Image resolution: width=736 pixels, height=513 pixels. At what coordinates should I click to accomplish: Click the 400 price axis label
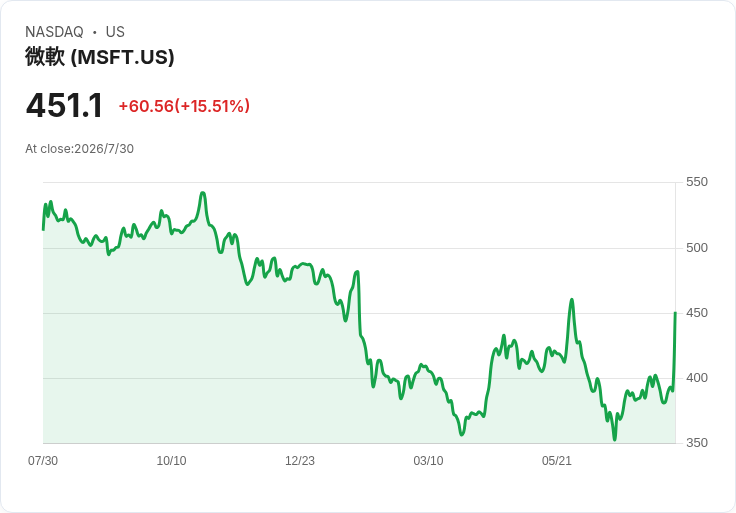click(697, 378)
